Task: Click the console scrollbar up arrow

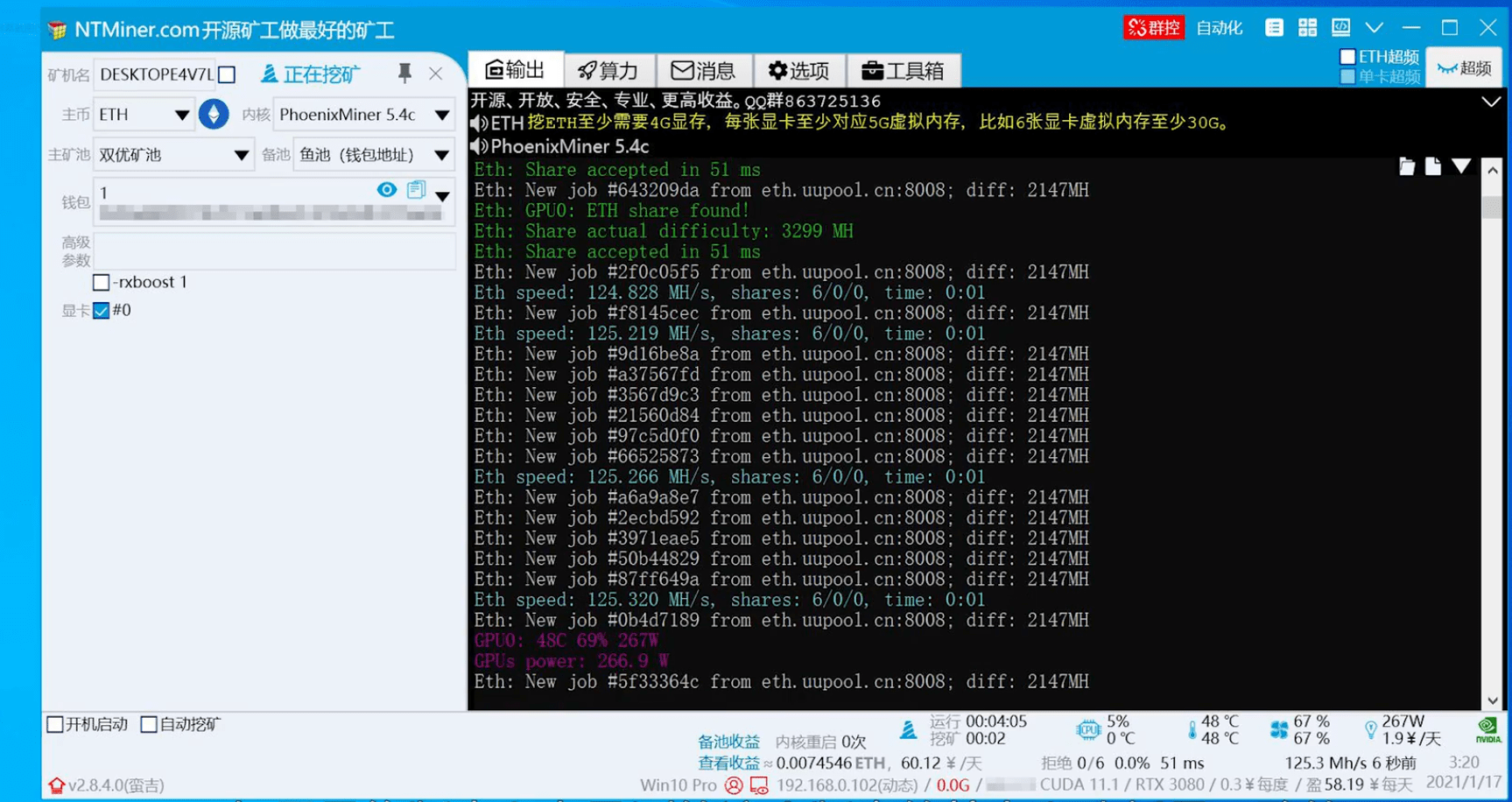Action: 1493,170
